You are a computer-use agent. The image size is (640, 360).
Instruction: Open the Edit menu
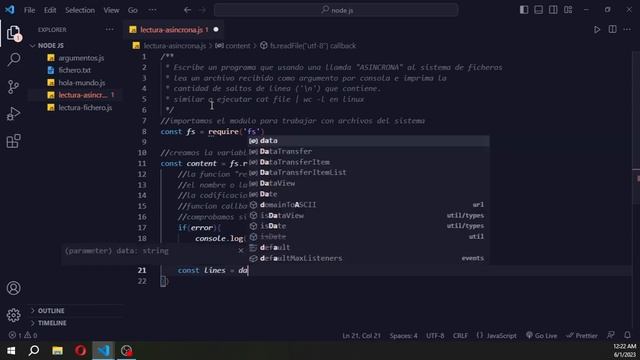click(x=50, y=10)
